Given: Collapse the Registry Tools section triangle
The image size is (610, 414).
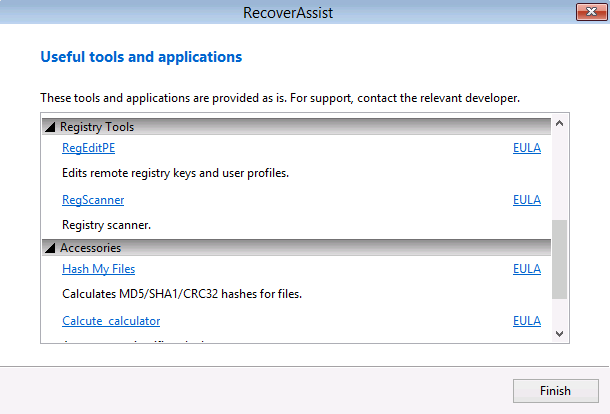Looking at the screenshot, I should pos(50,127).
